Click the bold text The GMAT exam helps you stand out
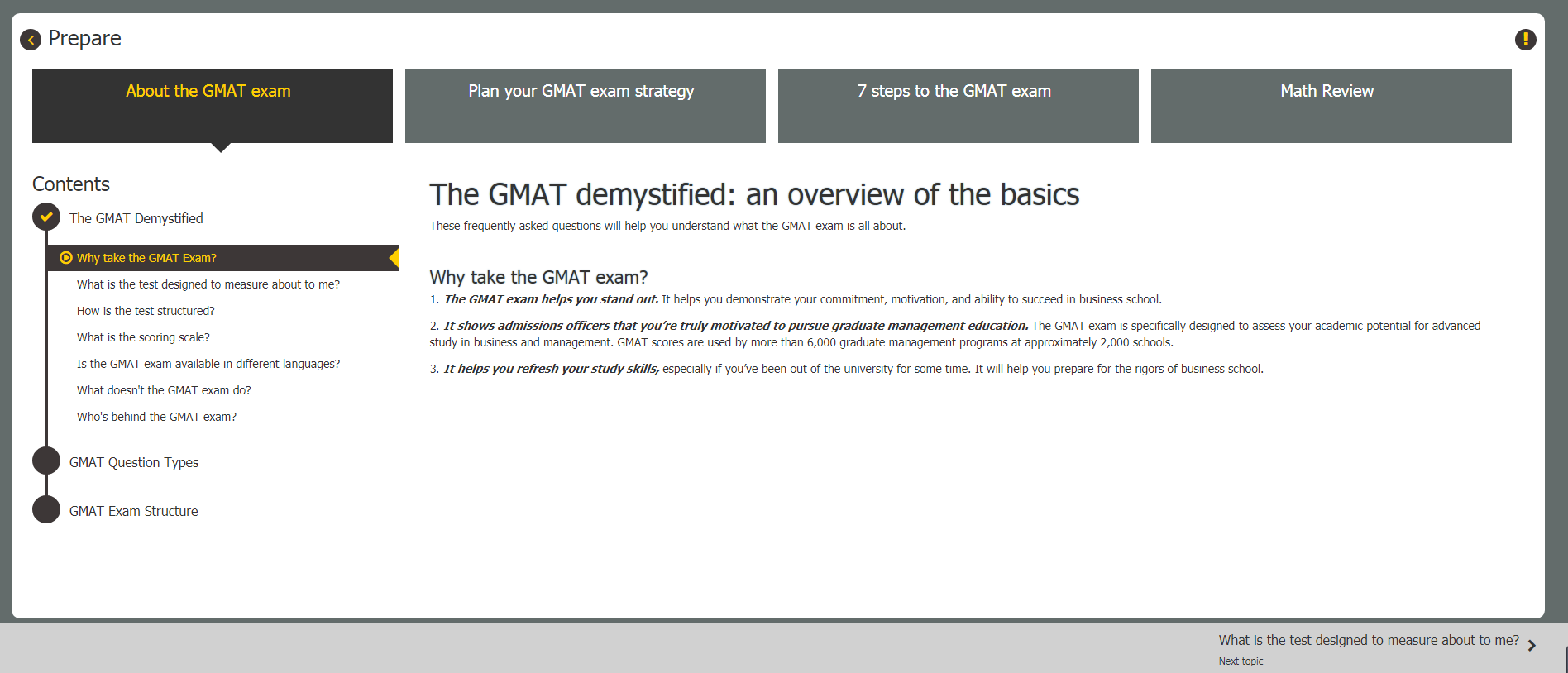Screen dimensions: 1568x673 [551, 299]
